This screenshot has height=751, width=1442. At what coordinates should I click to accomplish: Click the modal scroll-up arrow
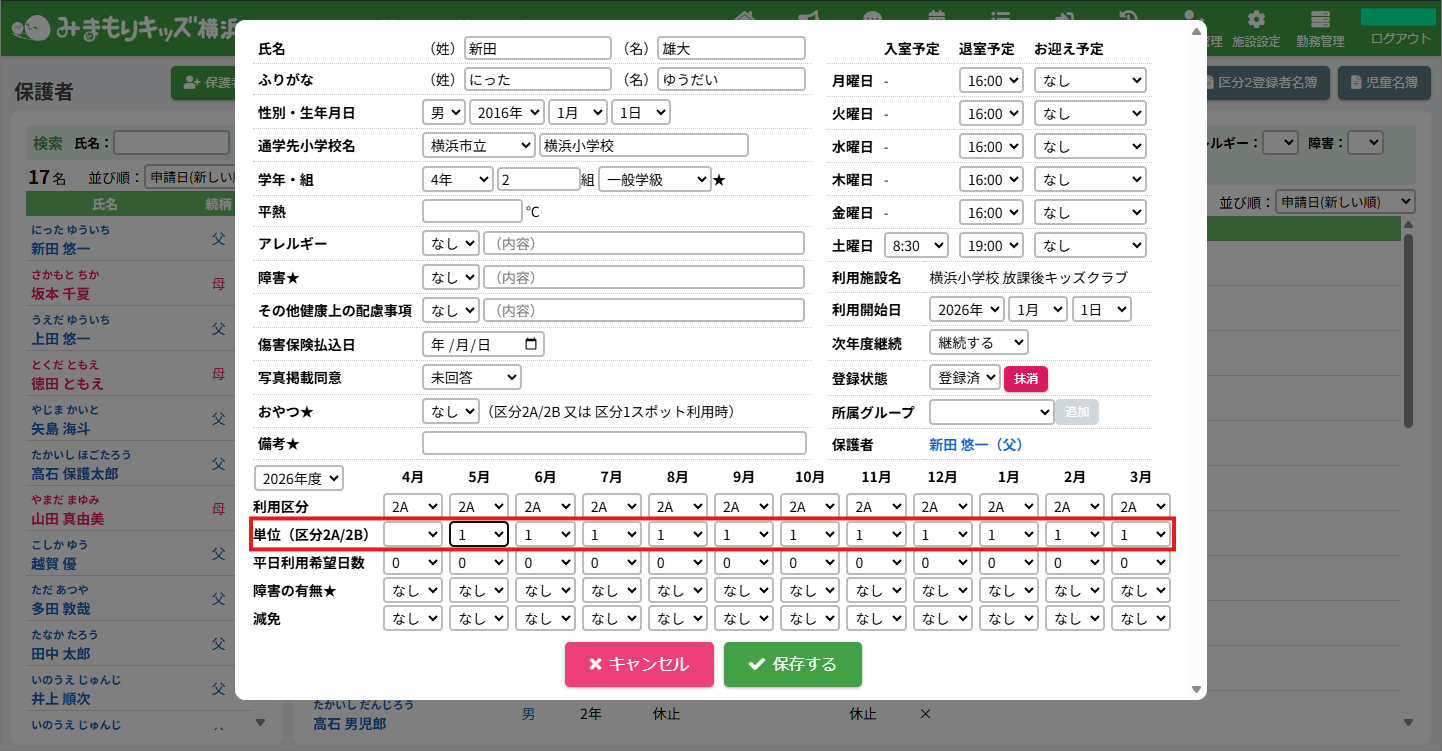pyautogui.click(x=1196, y=31)
